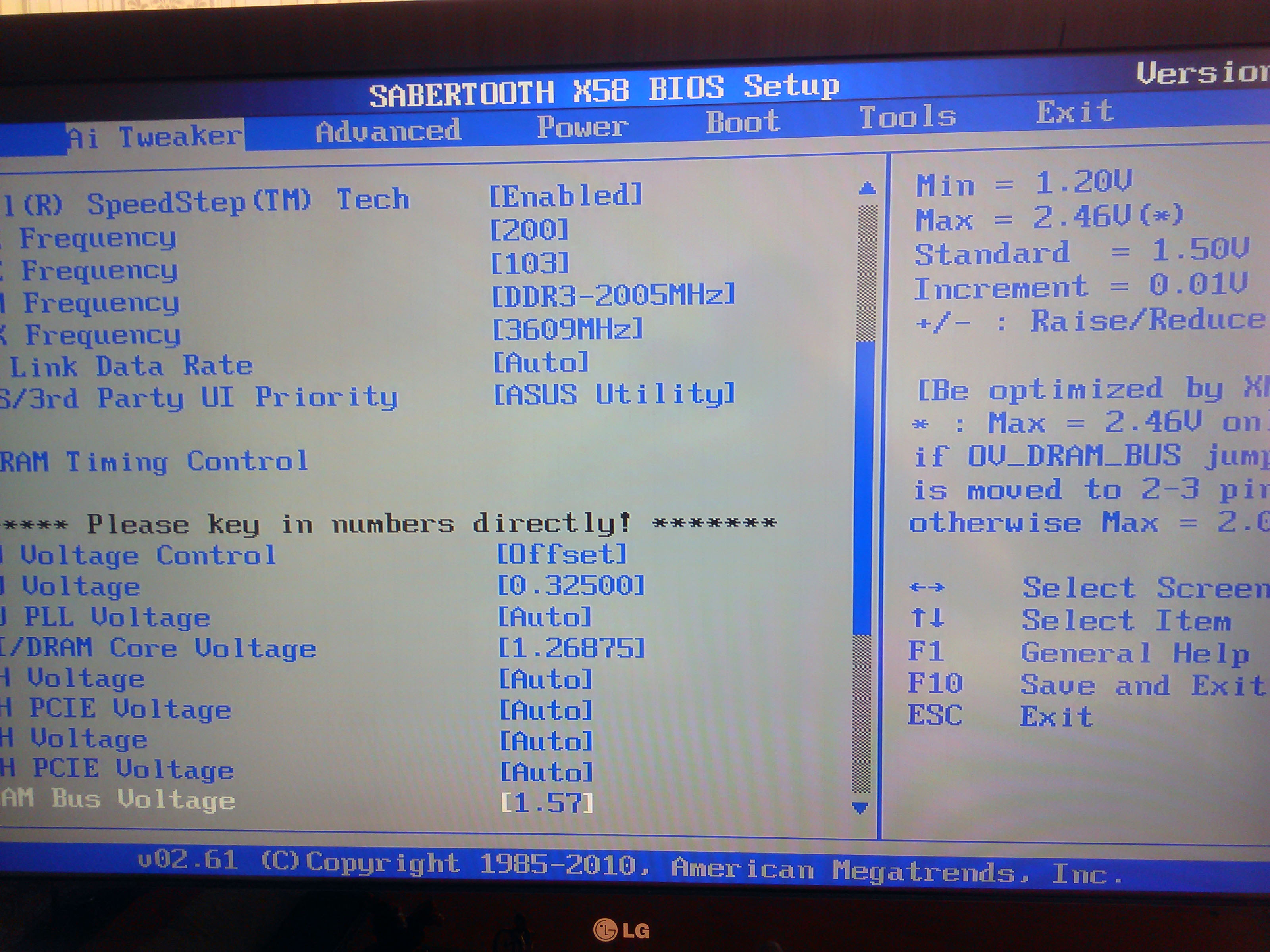Toggle Voltage Control Offset mode
1270x952 pixels.
click(562, 554)
